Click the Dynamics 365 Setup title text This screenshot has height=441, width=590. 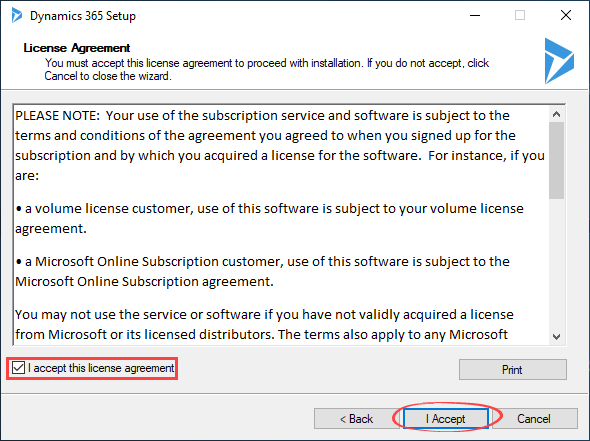coord(83,16)
